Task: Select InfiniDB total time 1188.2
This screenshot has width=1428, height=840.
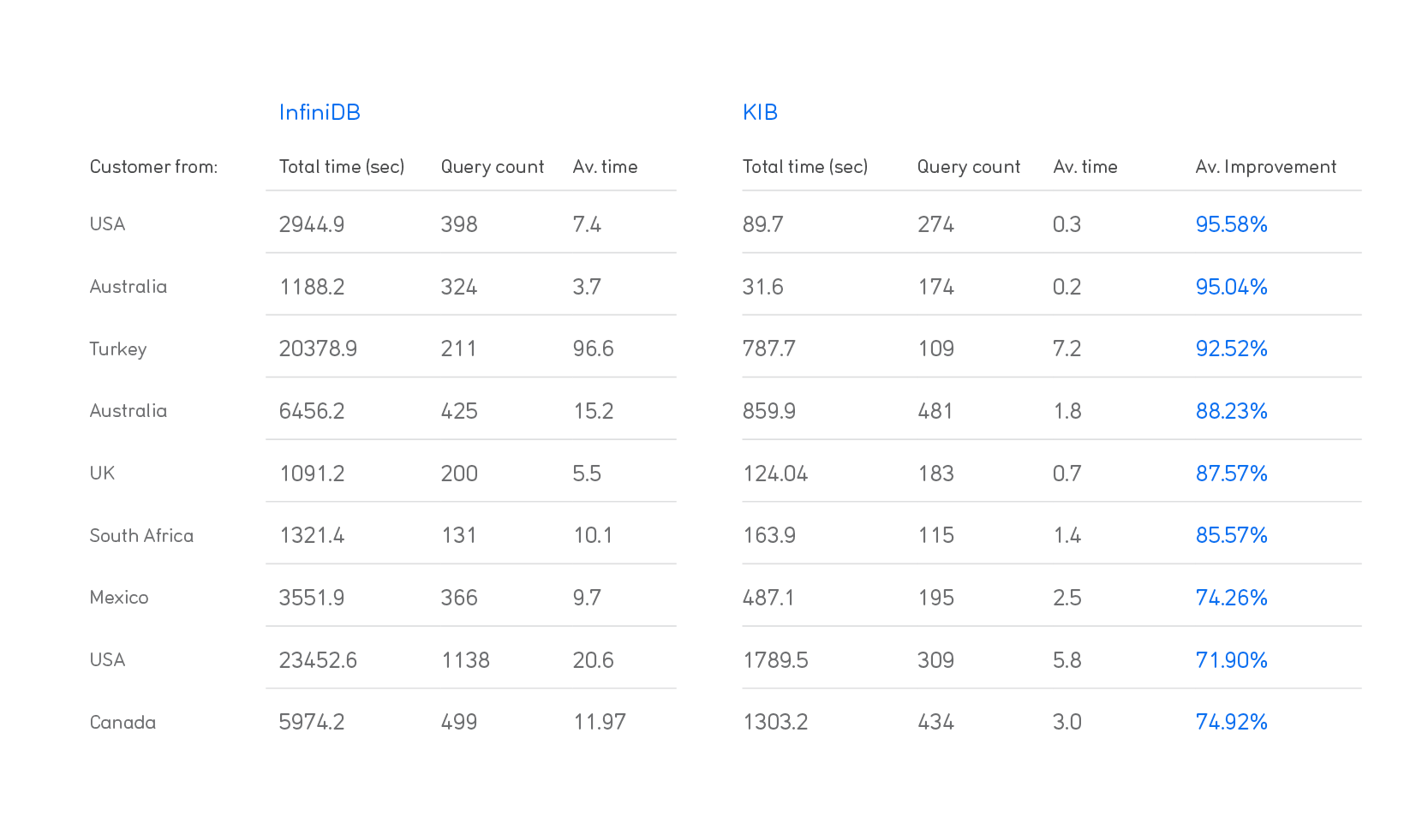Action: pyautogui.click(x=312, y=287)
